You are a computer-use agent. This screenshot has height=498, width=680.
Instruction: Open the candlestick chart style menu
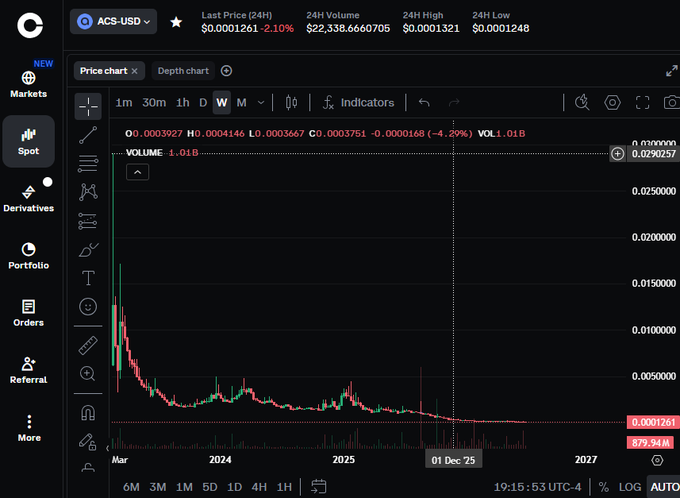click(291, 103)
